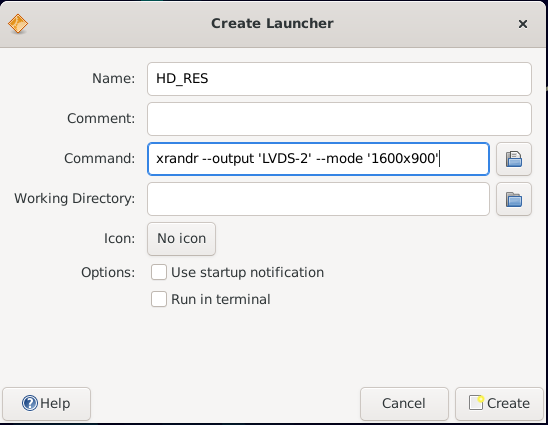Cancel the launcher creation
The image size is (548, 425).
tap(404, 404)
